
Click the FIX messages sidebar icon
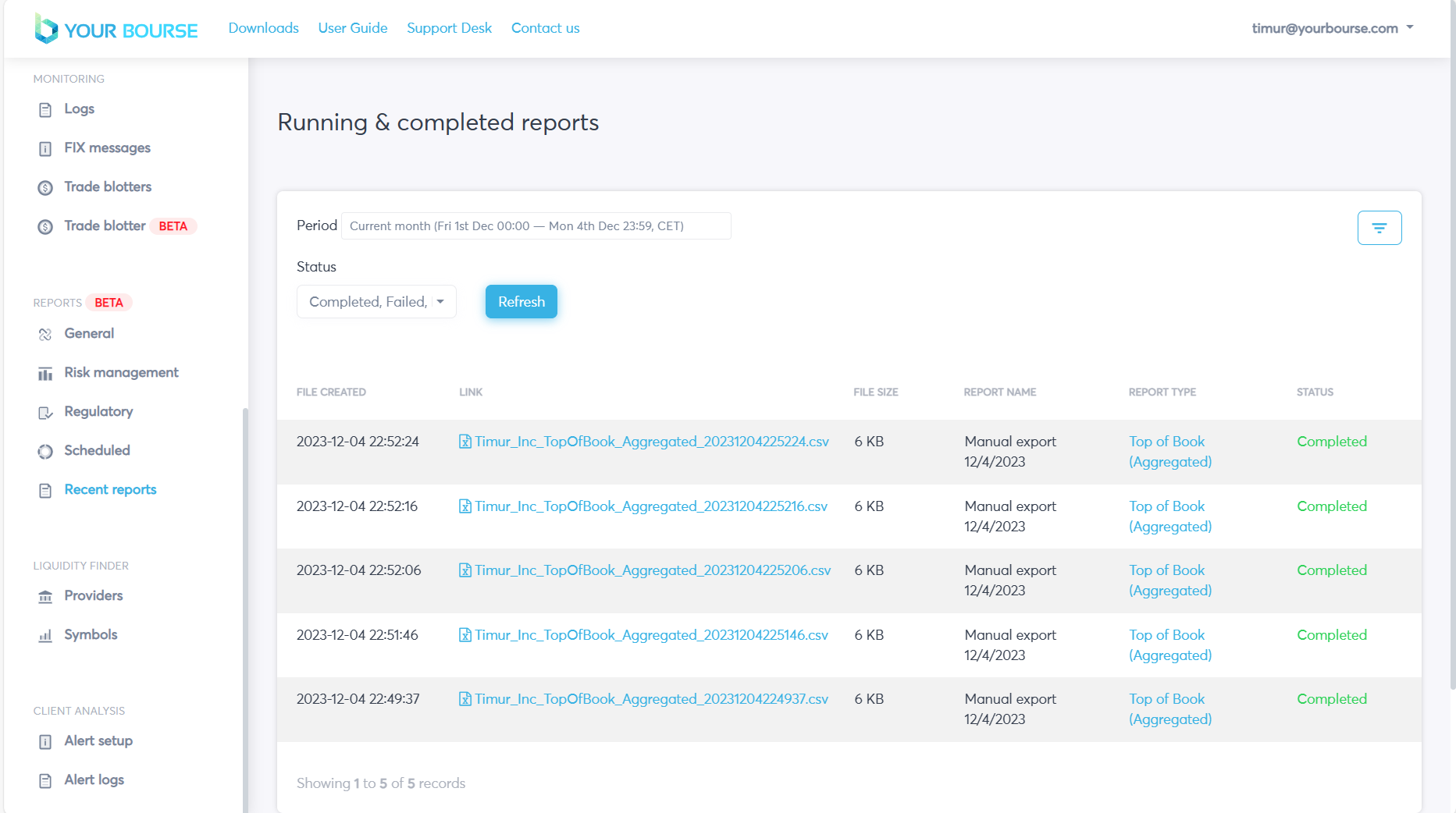point(45,149)
